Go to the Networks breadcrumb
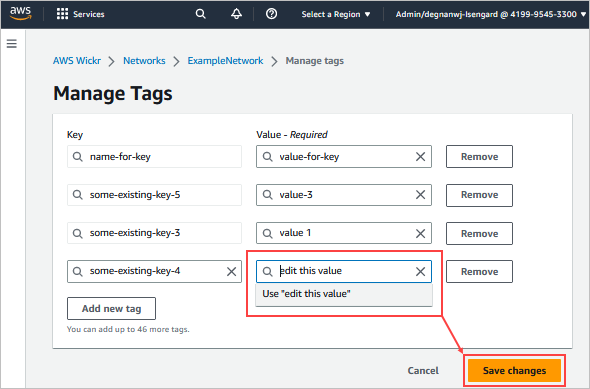The width and height of the screenshot is (590, 389). (144, 61)
